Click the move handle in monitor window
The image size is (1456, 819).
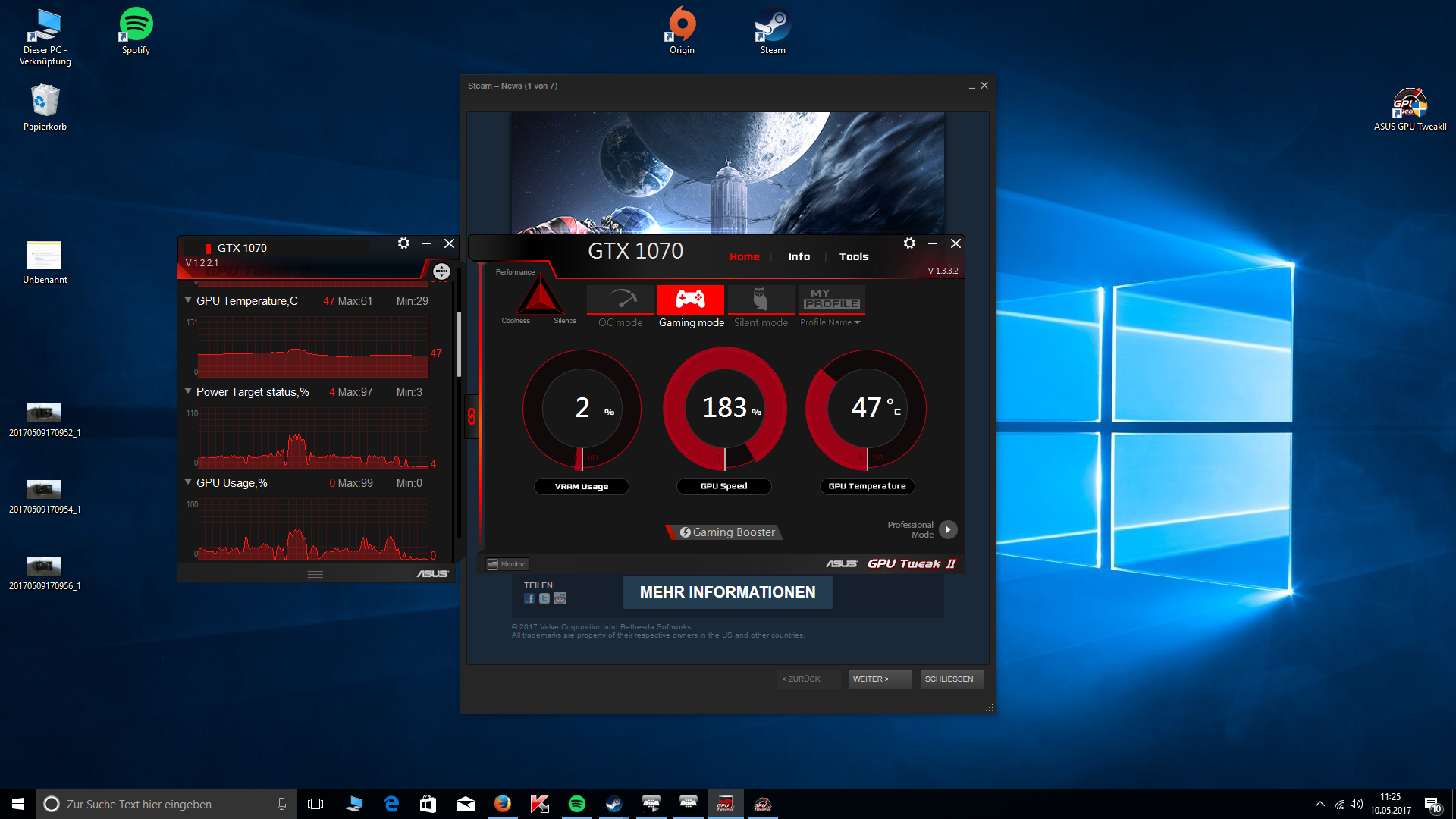(x=441, y=271)
